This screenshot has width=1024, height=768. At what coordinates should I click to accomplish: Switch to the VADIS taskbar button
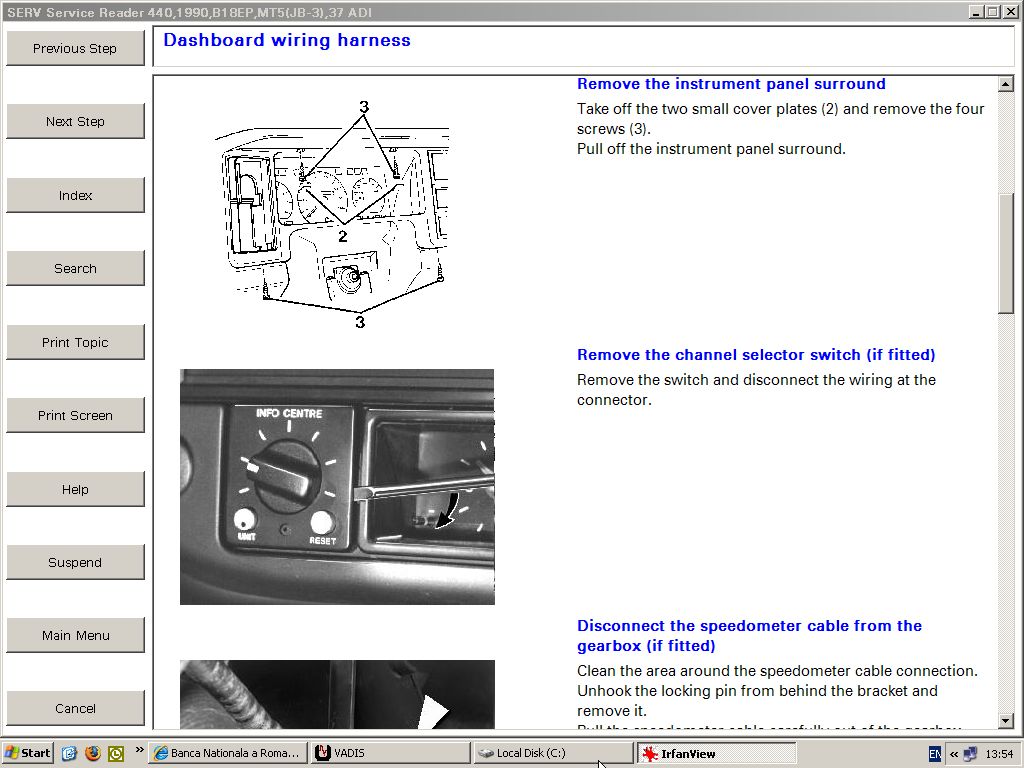point(390,753)
